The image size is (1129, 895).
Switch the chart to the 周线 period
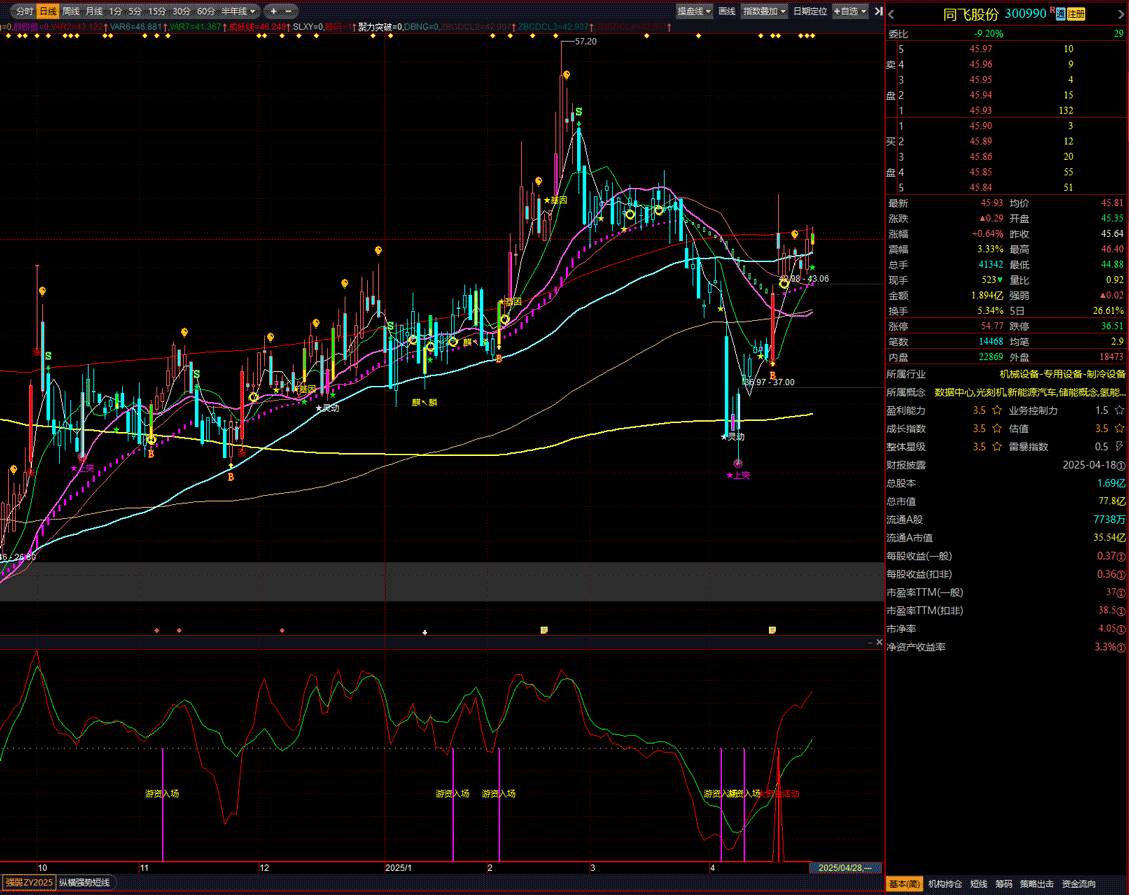tap(71, 11)
